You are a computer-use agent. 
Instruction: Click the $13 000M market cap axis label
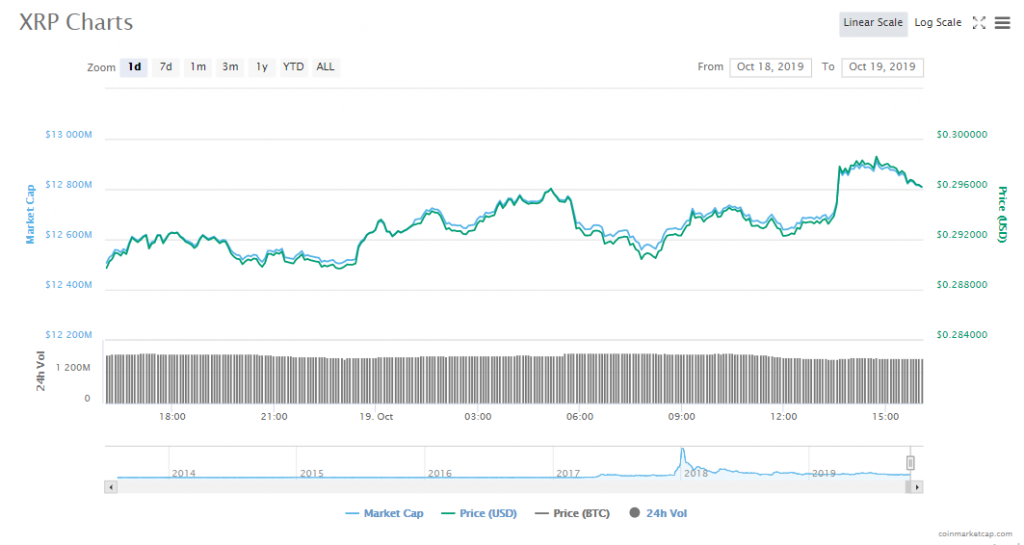[69, 134]
